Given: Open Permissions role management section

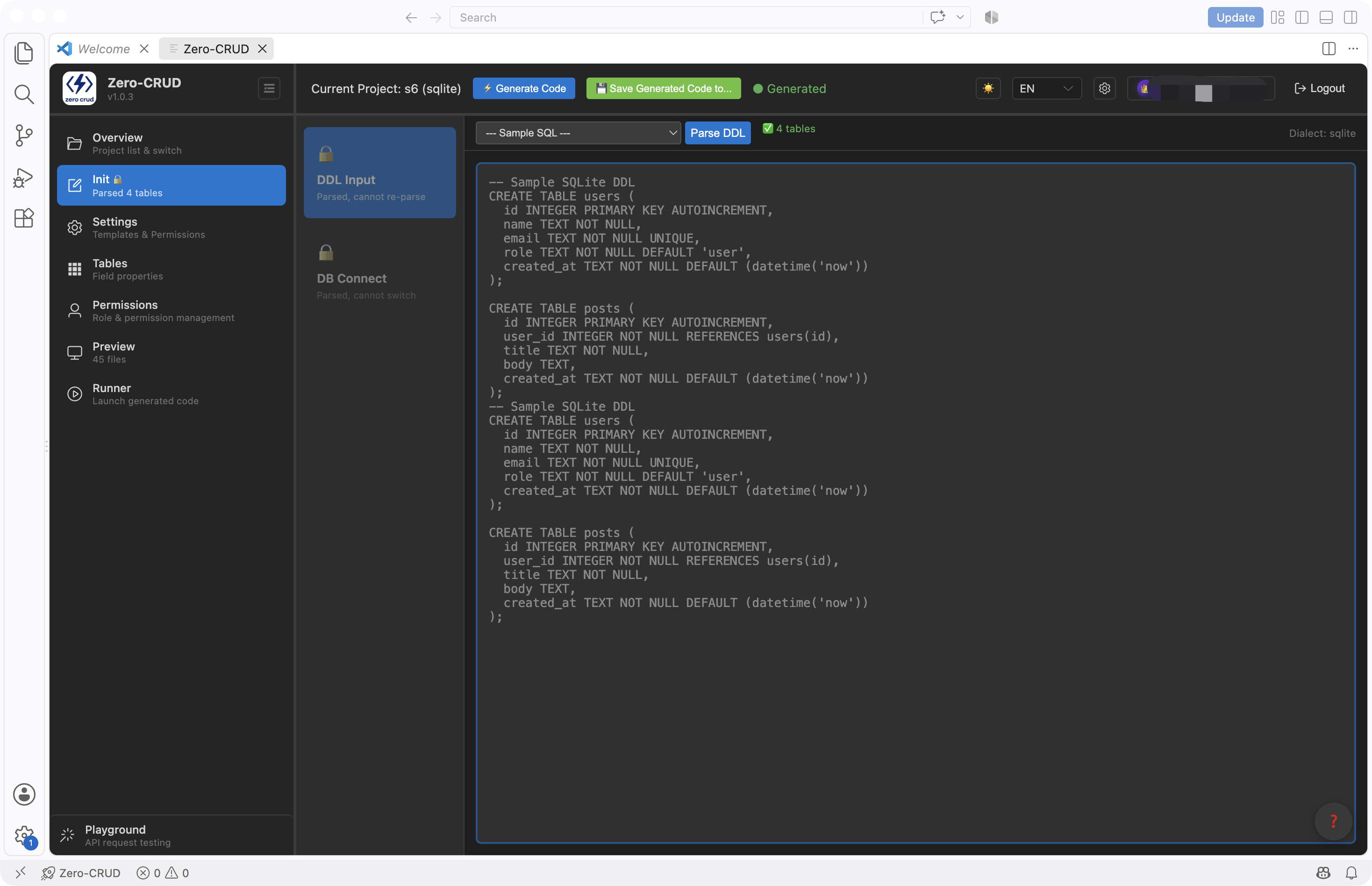Looking at the screenshot, I should point(171,311).
